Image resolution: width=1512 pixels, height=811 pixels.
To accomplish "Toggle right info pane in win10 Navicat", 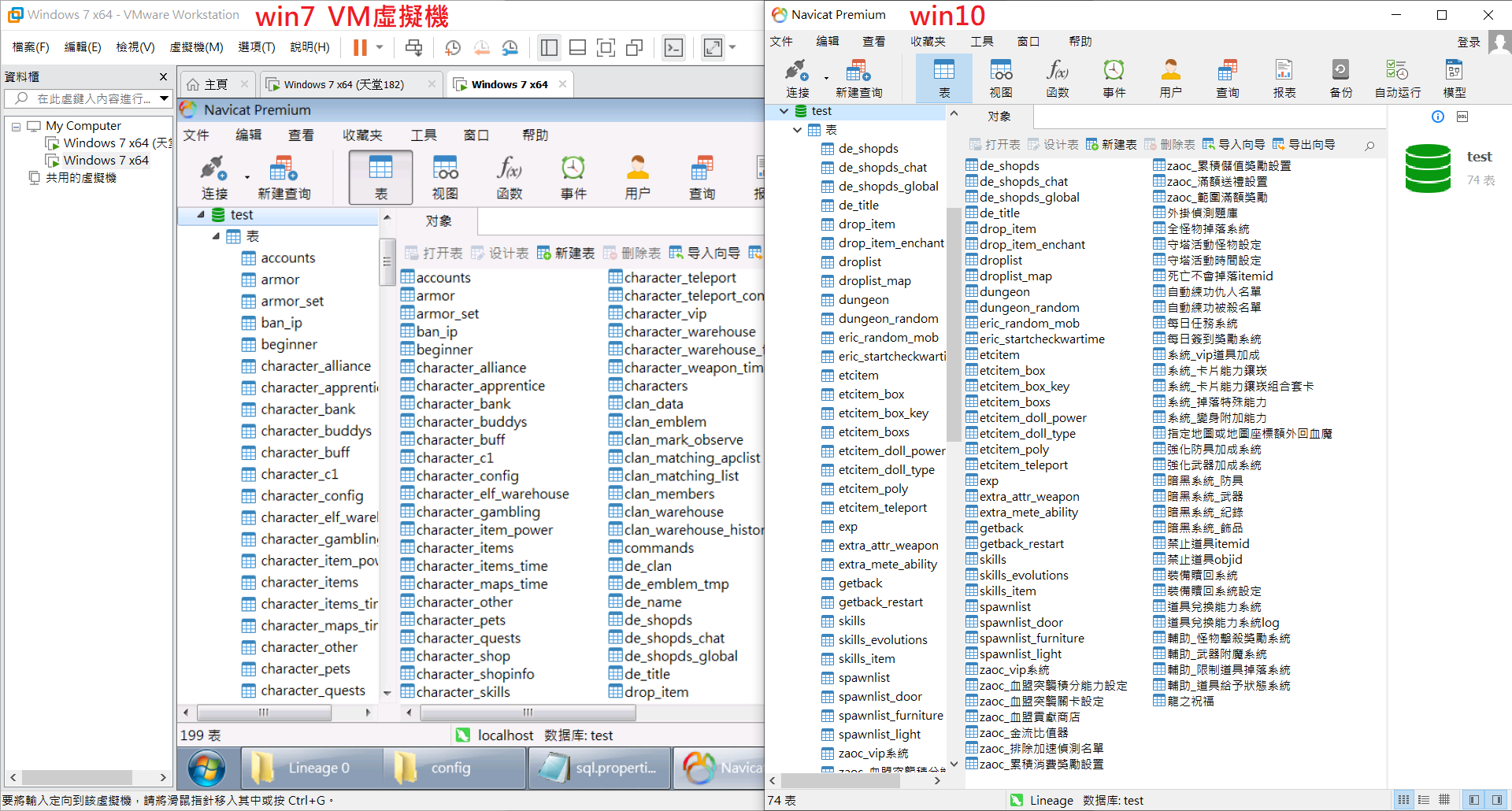I will pos(1497,800).
